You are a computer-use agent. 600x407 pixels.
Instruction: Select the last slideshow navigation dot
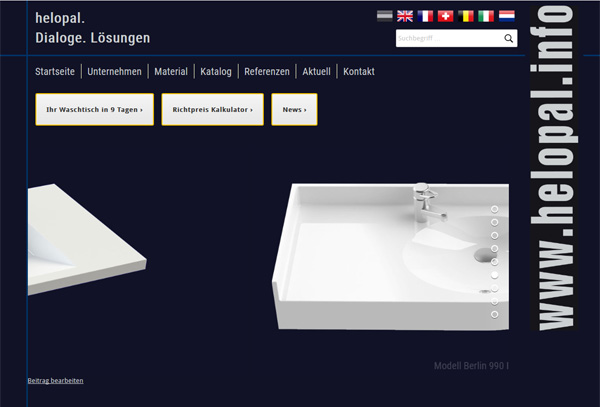[x=494, y=314]
